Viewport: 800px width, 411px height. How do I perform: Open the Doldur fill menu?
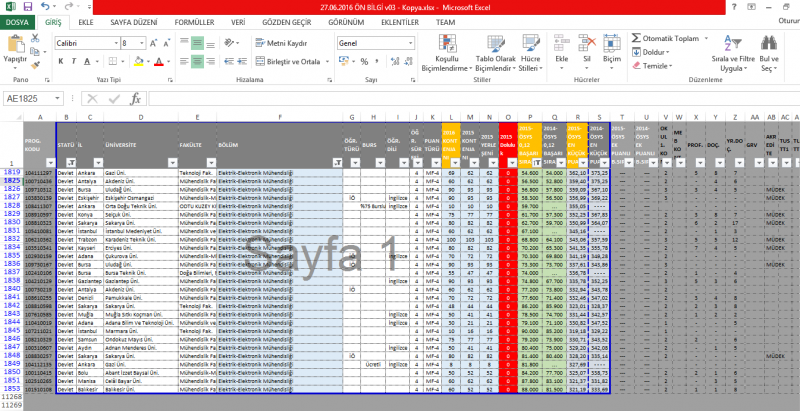pyautogui.click(x=651, y=52)
